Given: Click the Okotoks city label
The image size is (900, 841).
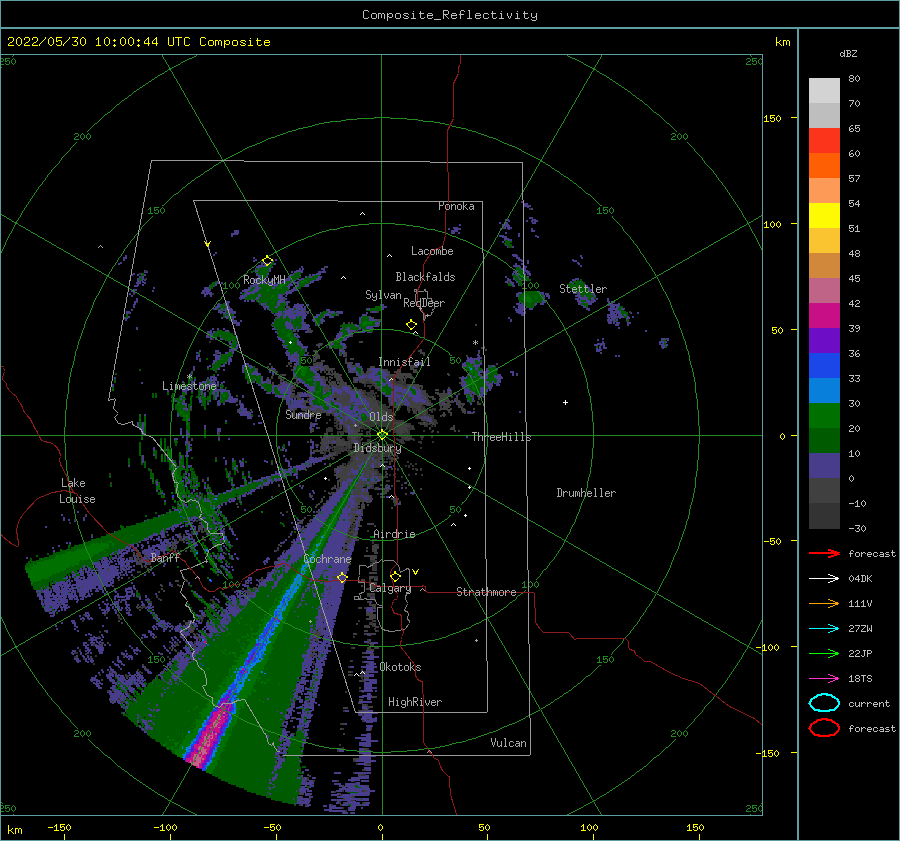Looking at the screenshot, I should click(x=401, y=668).
